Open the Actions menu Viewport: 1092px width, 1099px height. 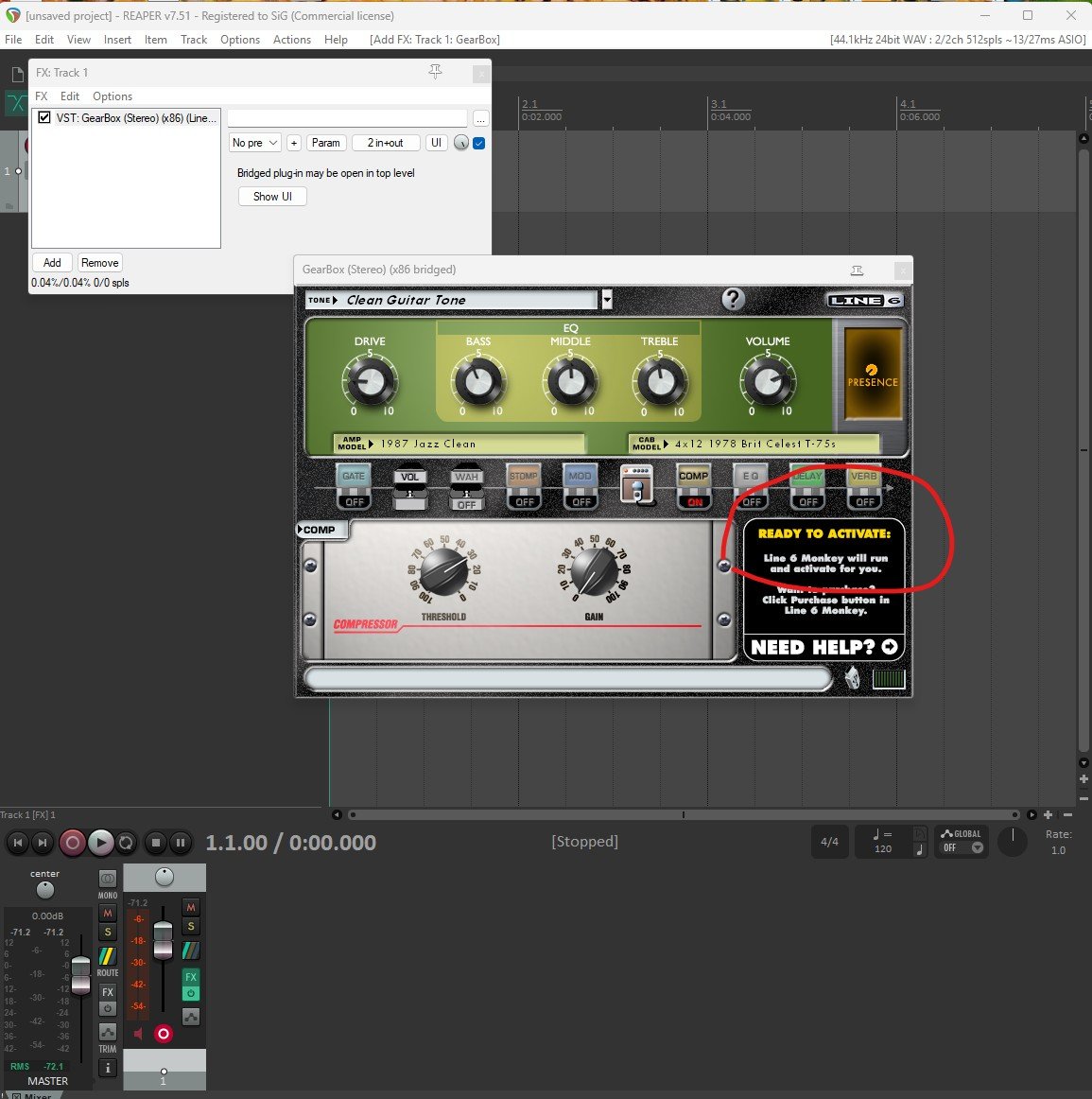click(x=291, y=40)
